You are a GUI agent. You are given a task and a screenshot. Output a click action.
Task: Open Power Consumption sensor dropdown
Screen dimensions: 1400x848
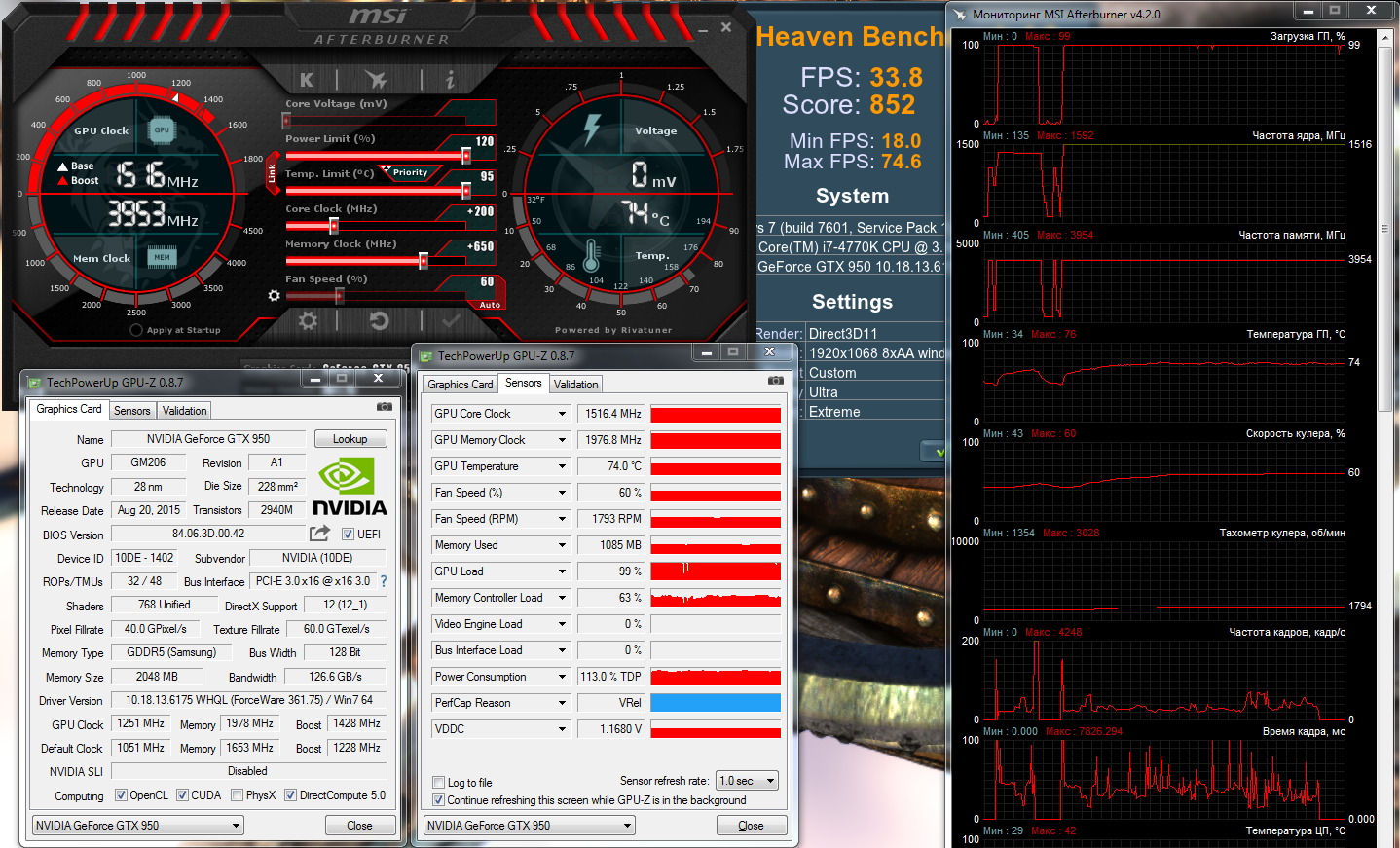pos(562,677)
